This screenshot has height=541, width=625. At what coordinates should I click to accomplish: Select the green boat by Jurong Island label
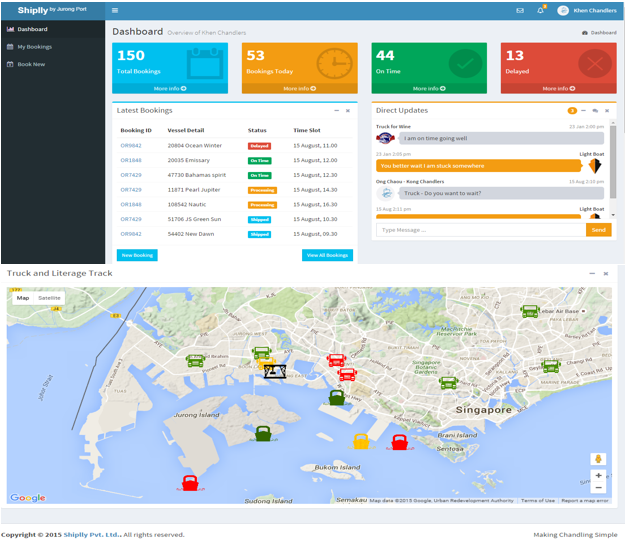point(263,433)
